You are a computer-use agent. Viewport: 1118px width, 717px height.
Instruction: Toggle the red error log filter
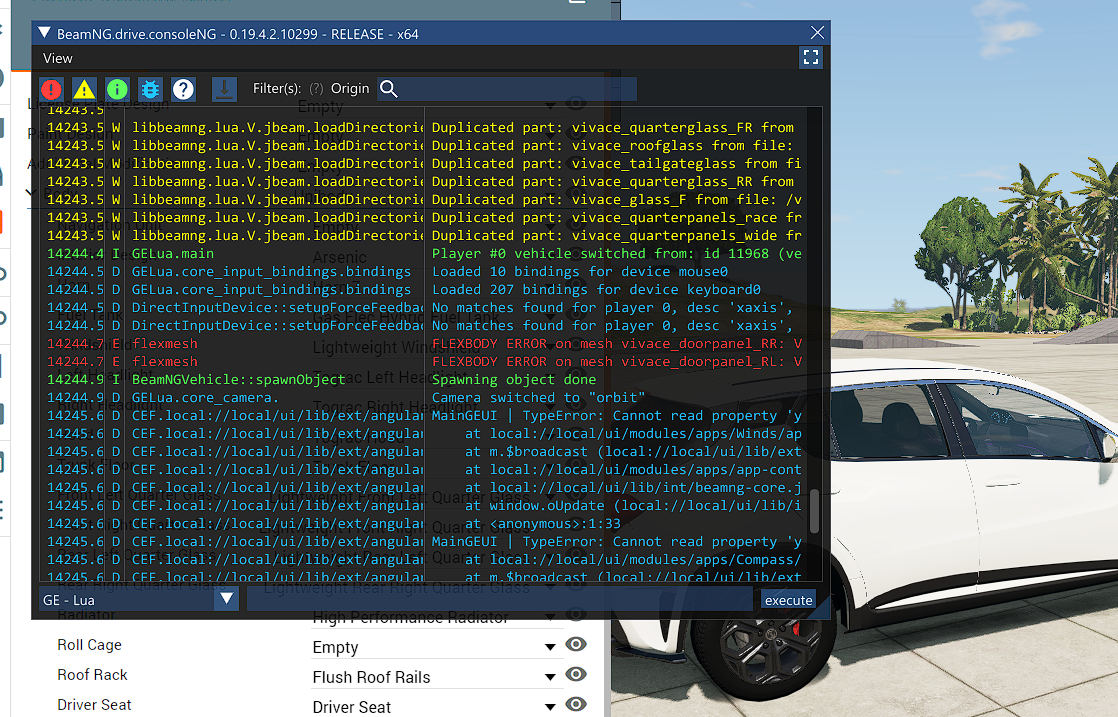51,89
